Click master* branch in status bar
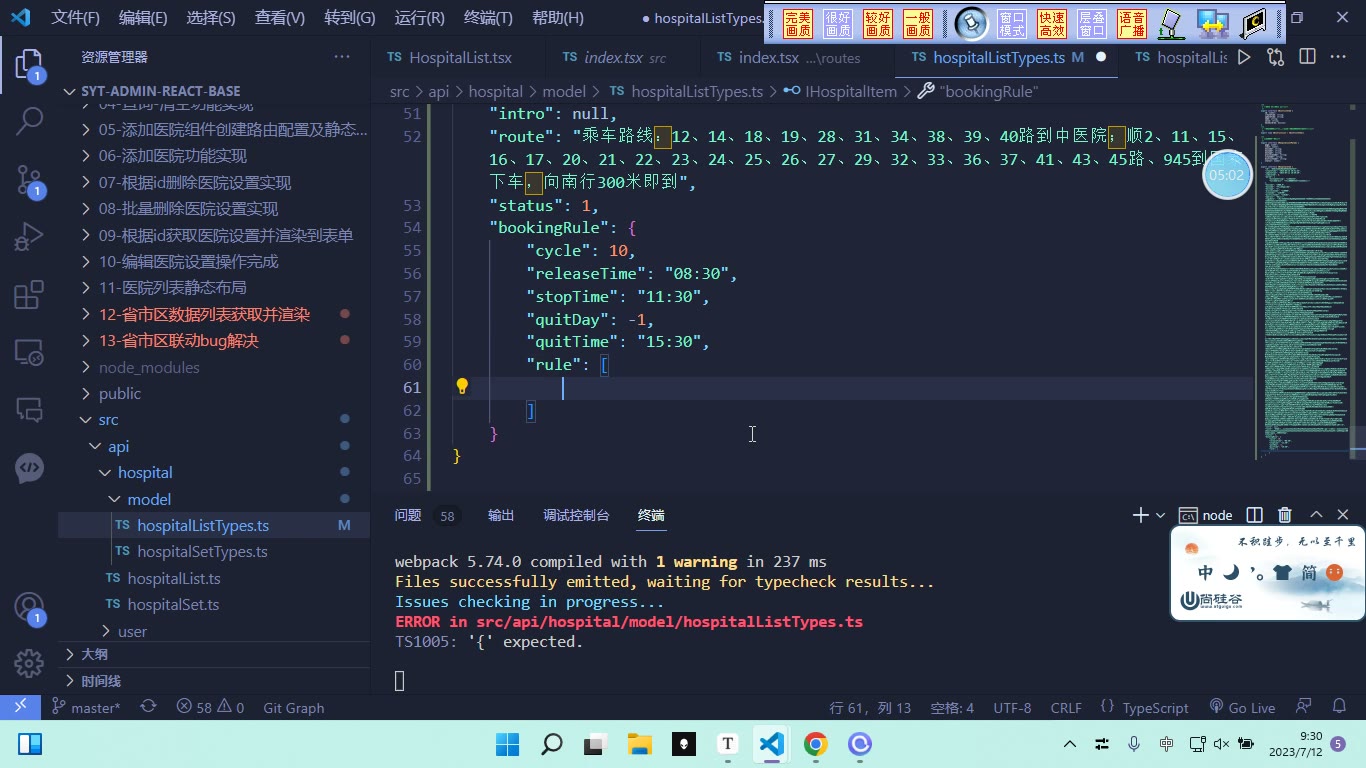1366x768 pixels. [86, 707]
